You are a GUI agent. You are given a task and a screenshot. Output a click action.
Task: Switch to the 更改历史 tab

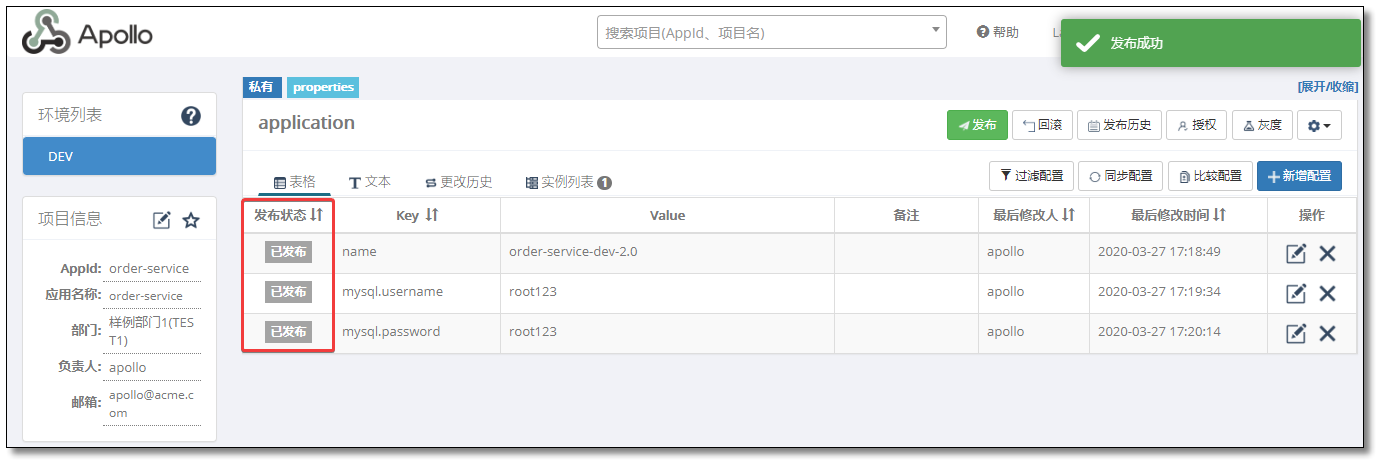pyautogui.click(x=459, y=182)
